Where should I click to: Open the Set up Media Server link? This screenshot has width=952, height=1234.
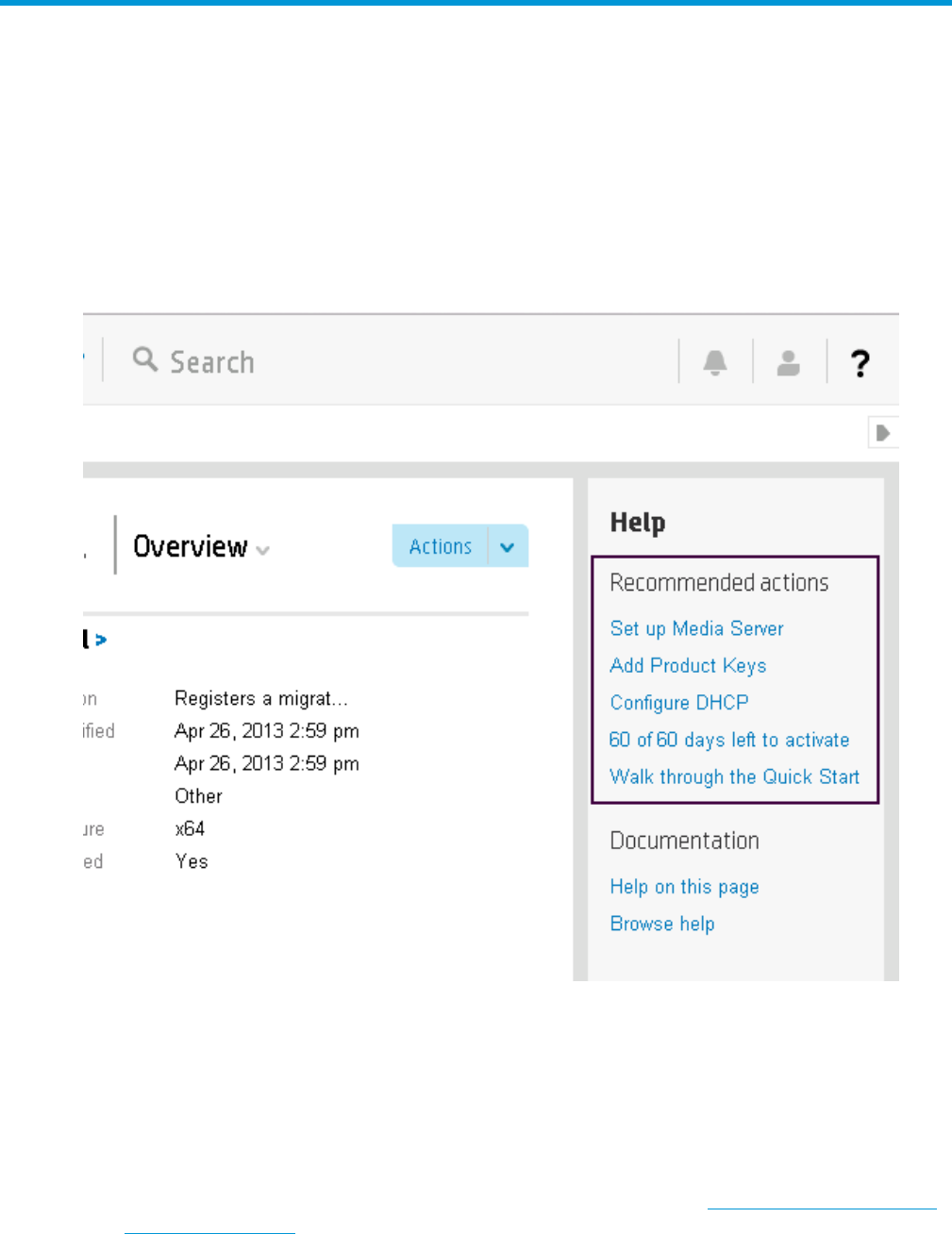click(x=696, y=628)
